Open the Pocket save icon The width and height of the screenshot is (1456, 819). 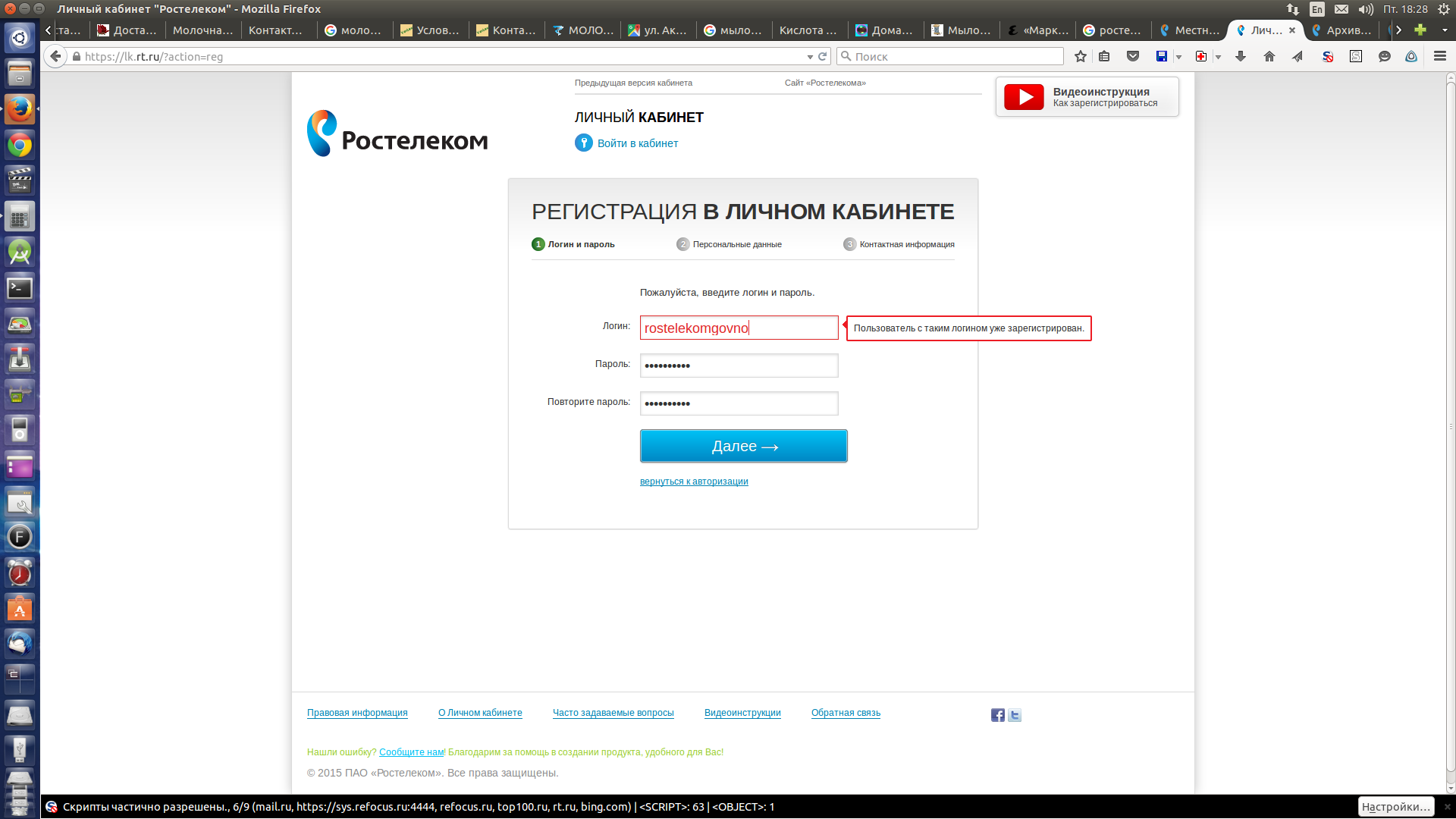(x=1133, y=56)
